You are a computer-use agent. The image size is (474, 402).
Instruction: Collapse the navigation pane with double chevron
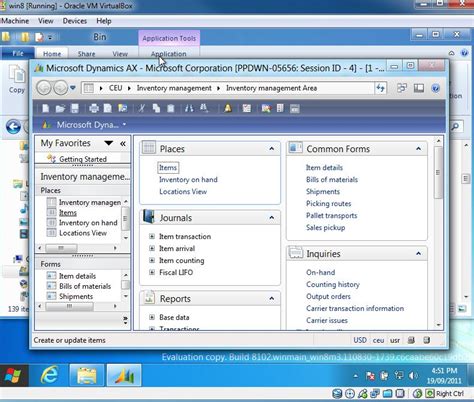point(123,143)
